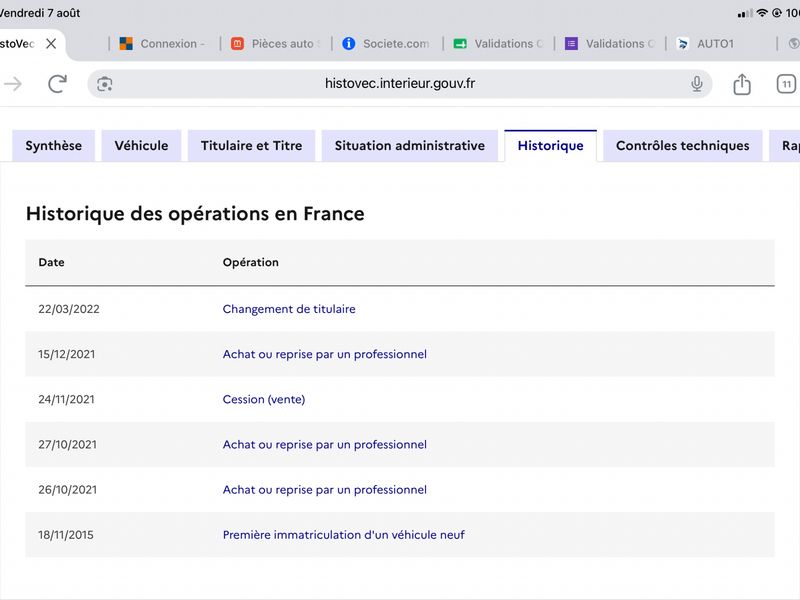800x600 pixels.
Task: Open the Situation administrative tab
Action: click(x=410, y=146)
